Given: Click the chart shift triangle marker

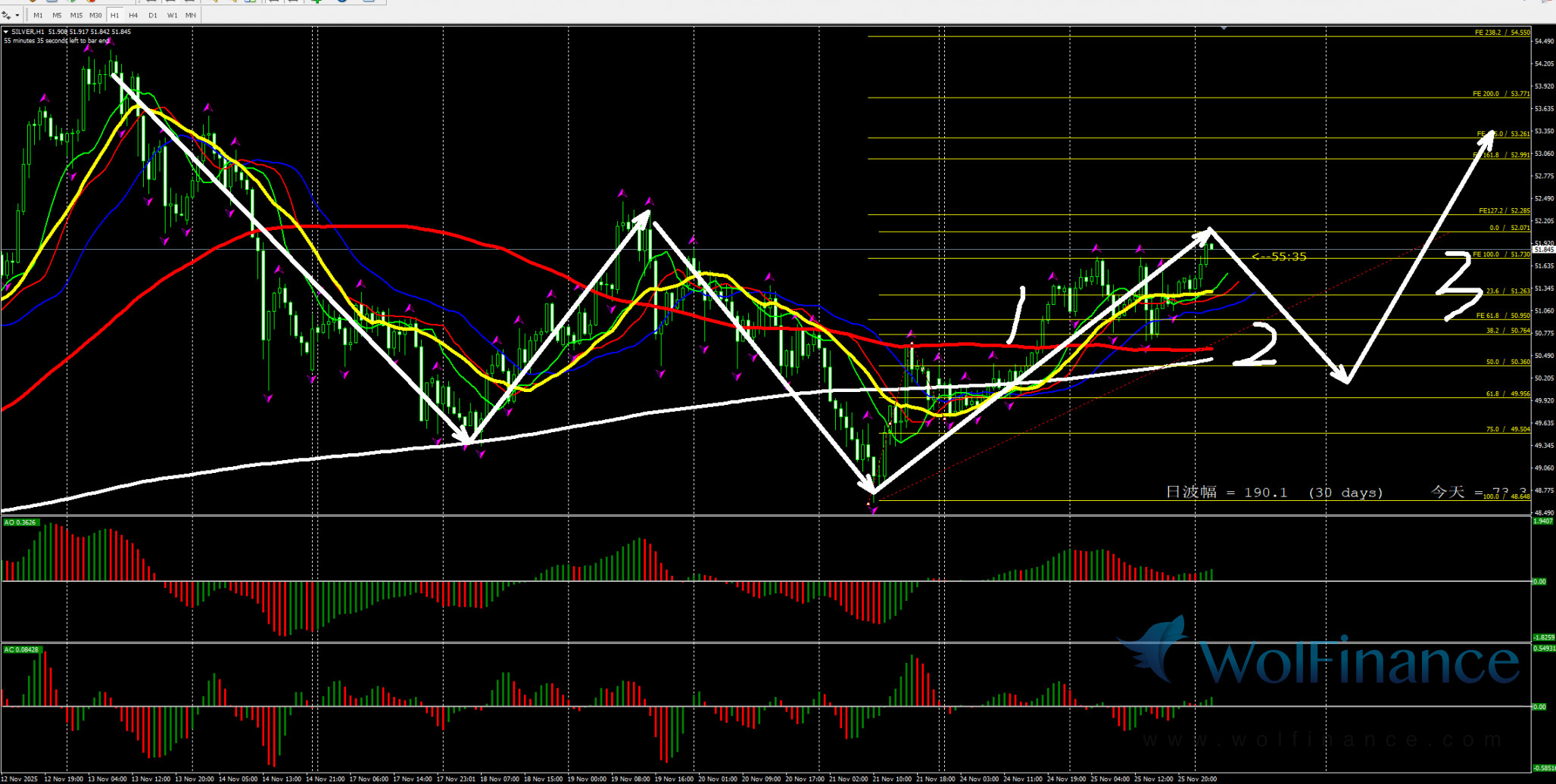Looking at the screenshot, I should (1224, 28).
